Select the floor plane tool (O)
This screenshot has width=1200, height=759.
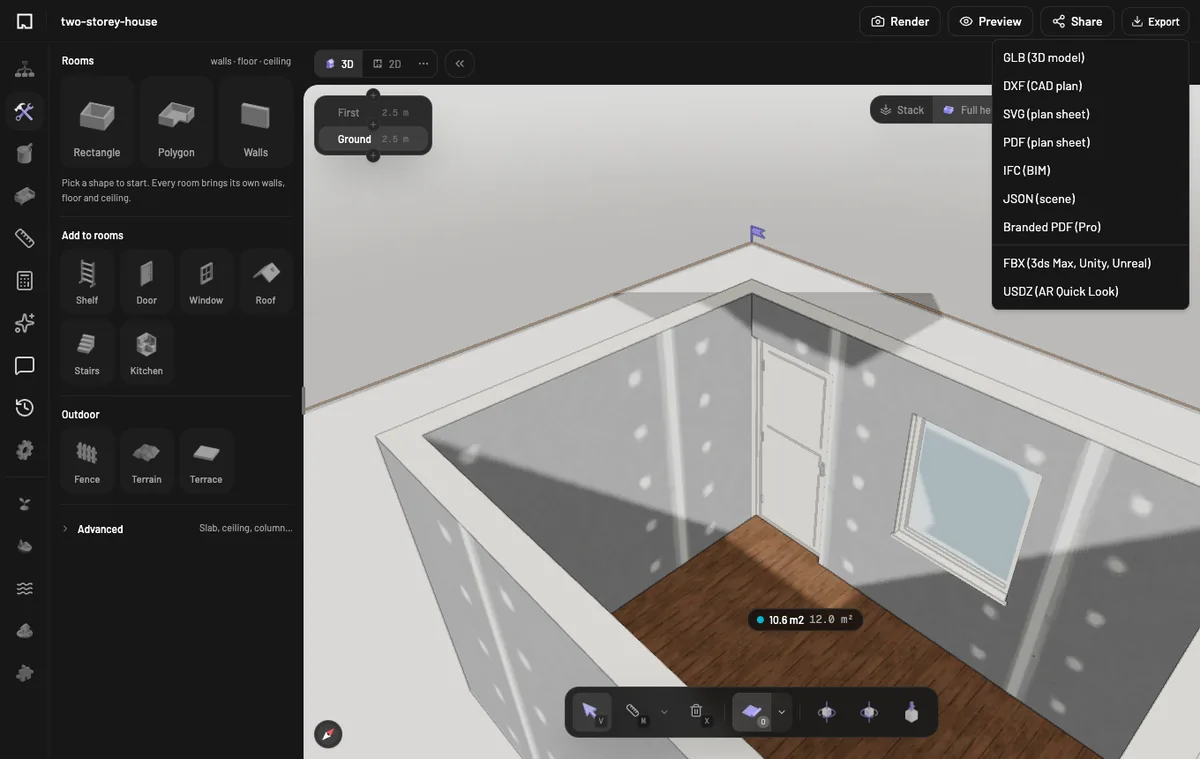[x=752, y=712]
